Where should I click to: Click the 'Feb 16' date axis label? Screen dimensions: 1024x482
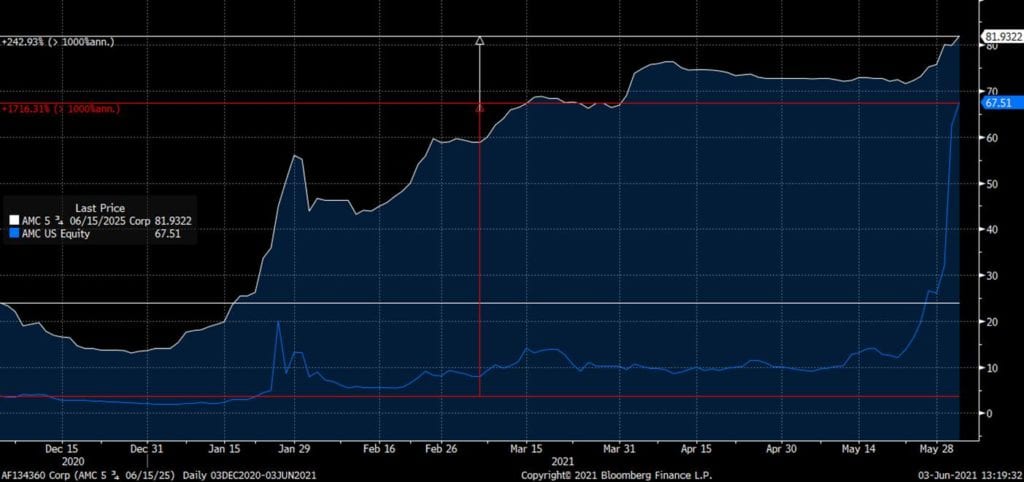tap(379, 449)
